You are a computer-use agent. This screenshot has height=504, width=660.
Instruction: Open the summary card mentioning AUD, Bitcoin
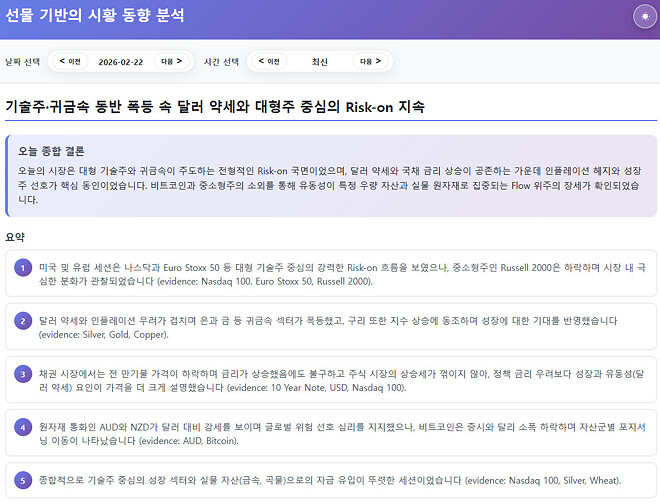tap(331, 433)
